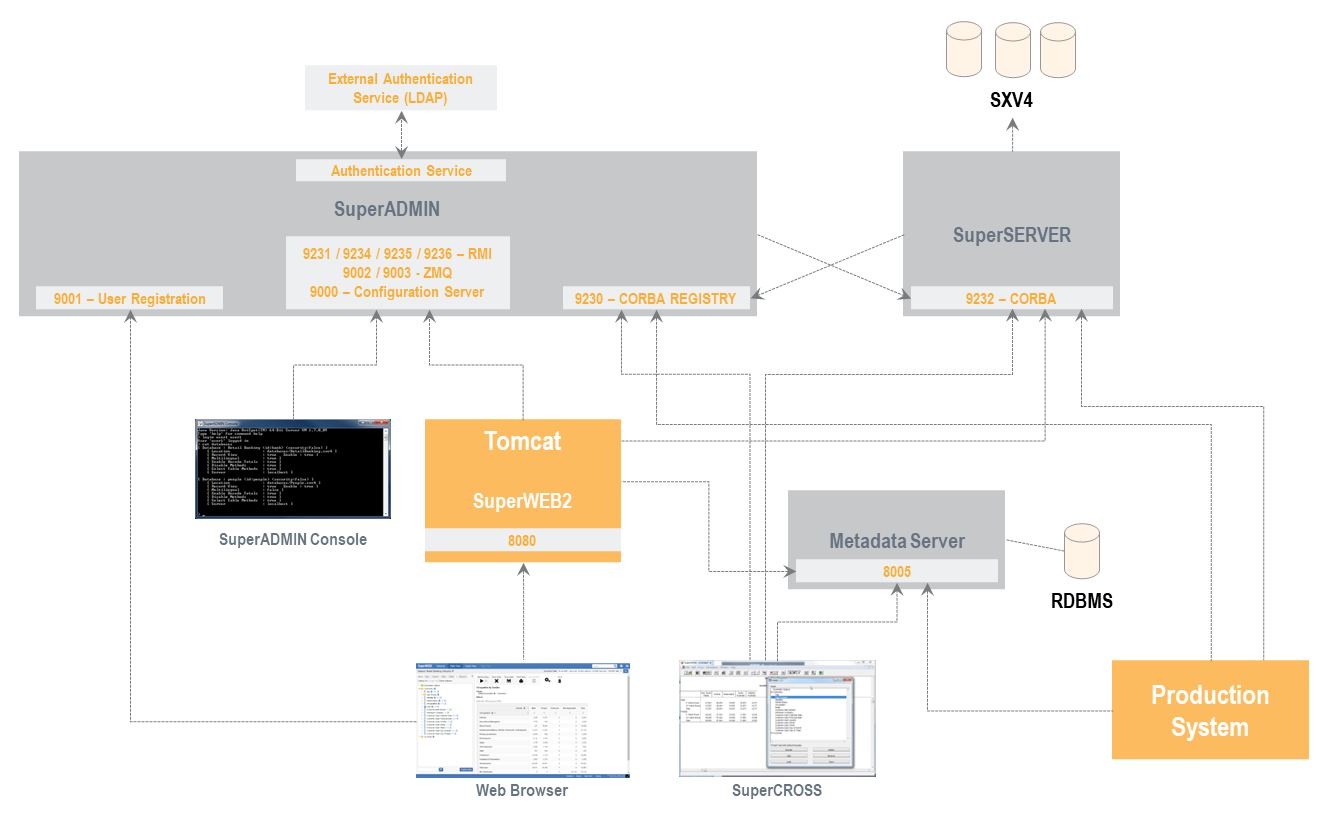Select the 9230 – CORBA REGISTRY port box
Screen dimensions: 1328x822
point(656,298)
